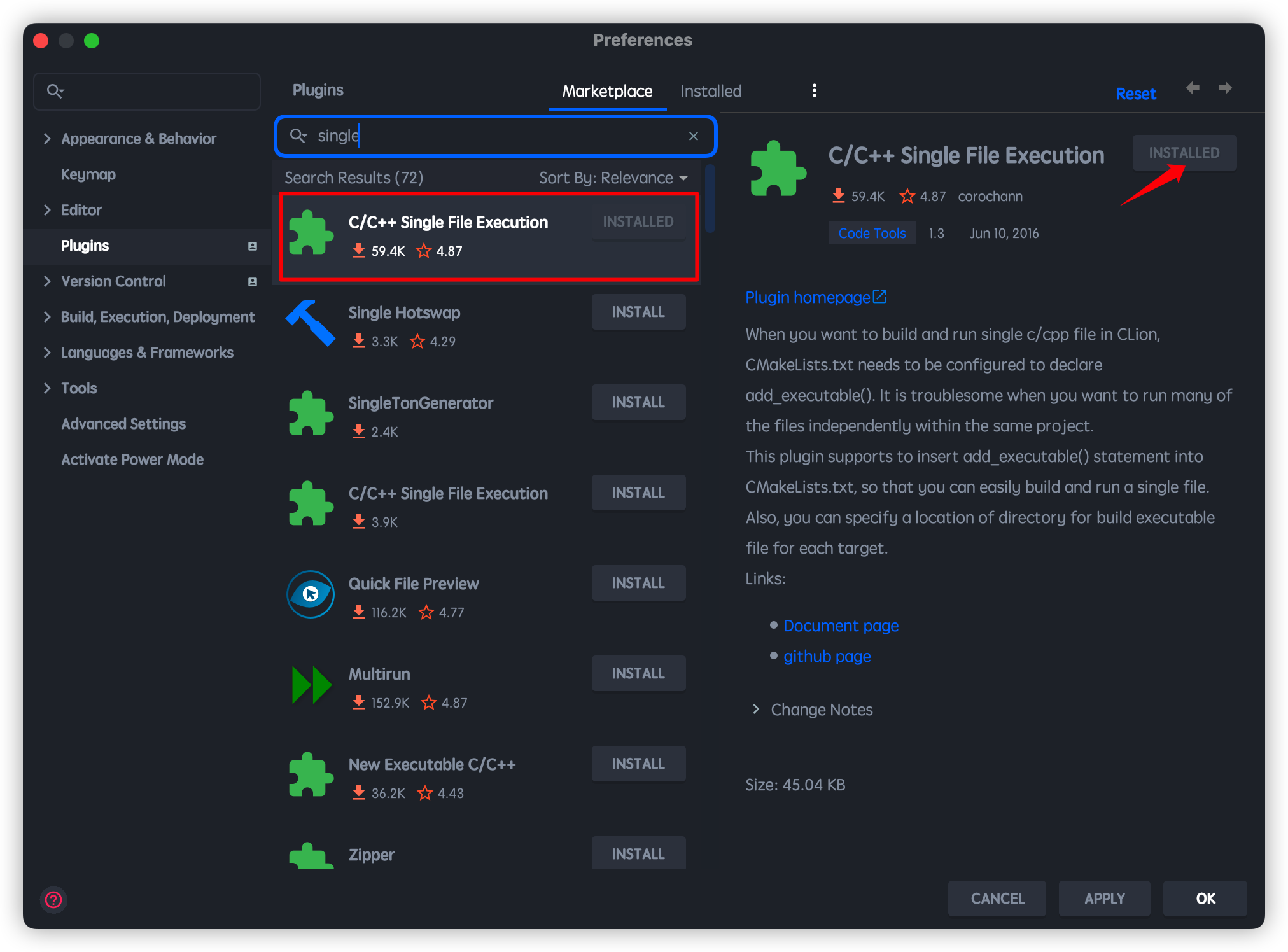Click the Multirun double-arrow icon

point(311,685)
